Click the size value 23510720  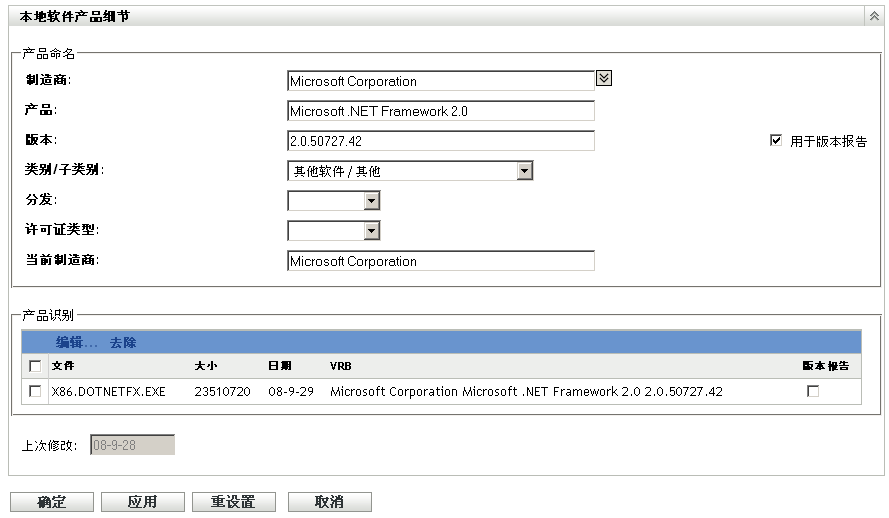[222, 392]
